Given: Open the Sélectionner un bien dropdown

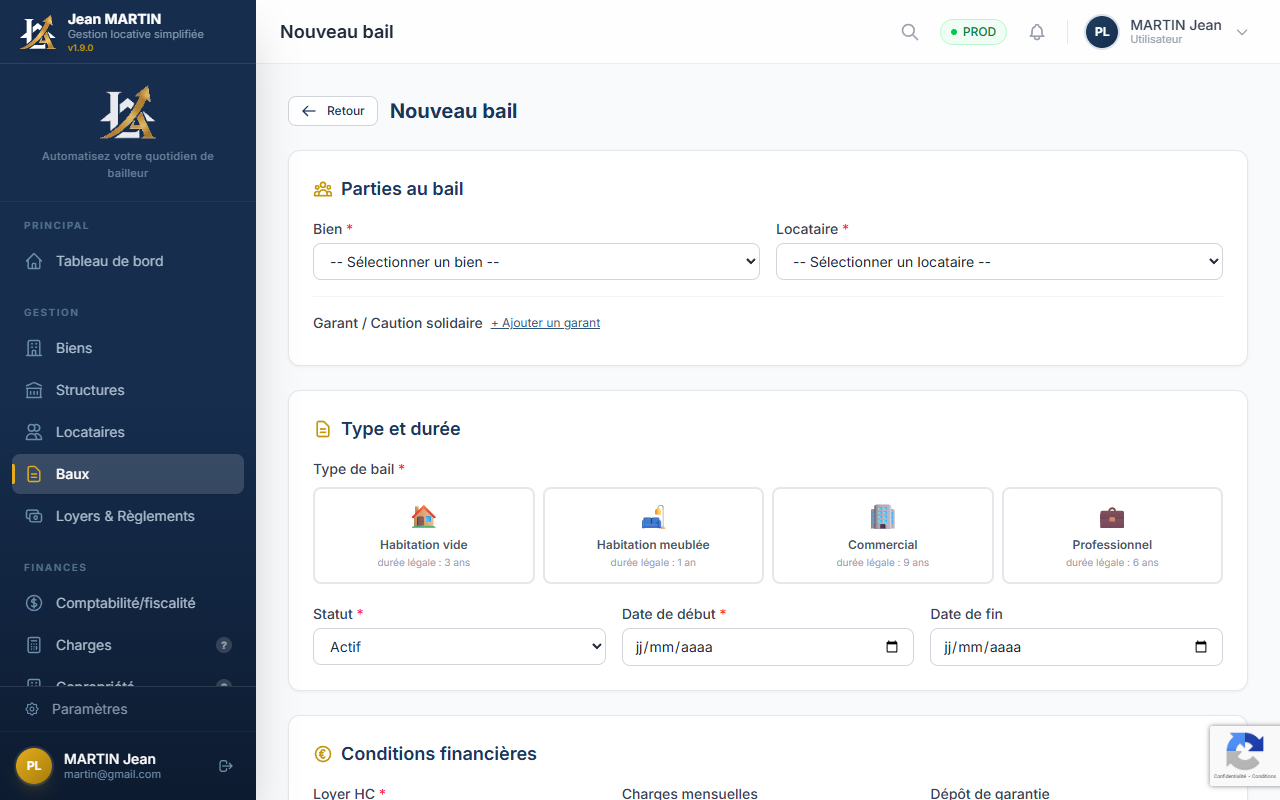Looking at the screenshot, I should [x=536, y=261].
